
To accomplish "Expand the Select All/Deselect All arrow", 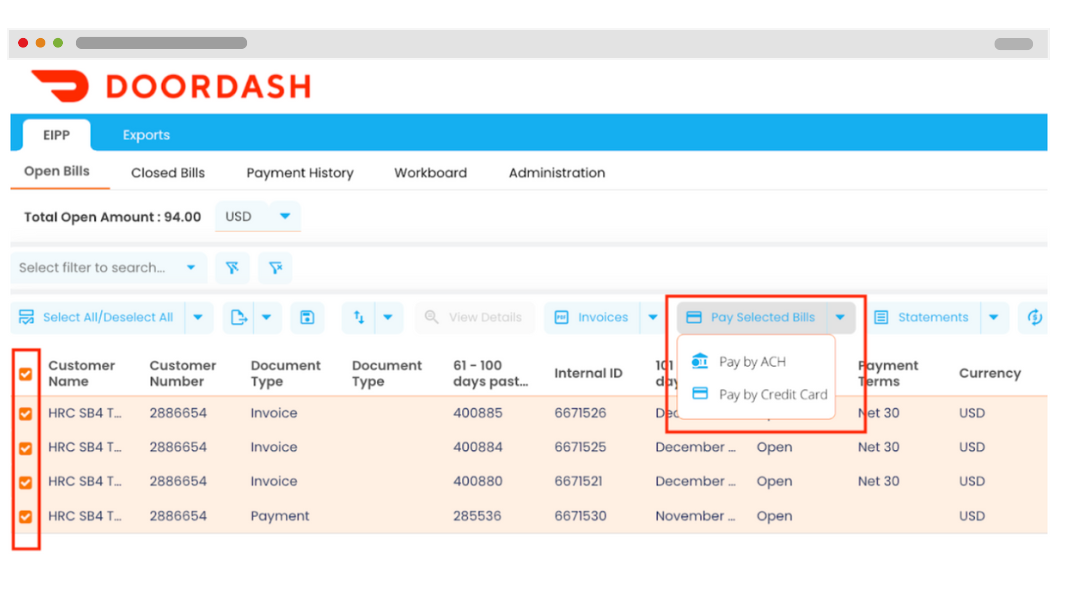I will (198, 318).
